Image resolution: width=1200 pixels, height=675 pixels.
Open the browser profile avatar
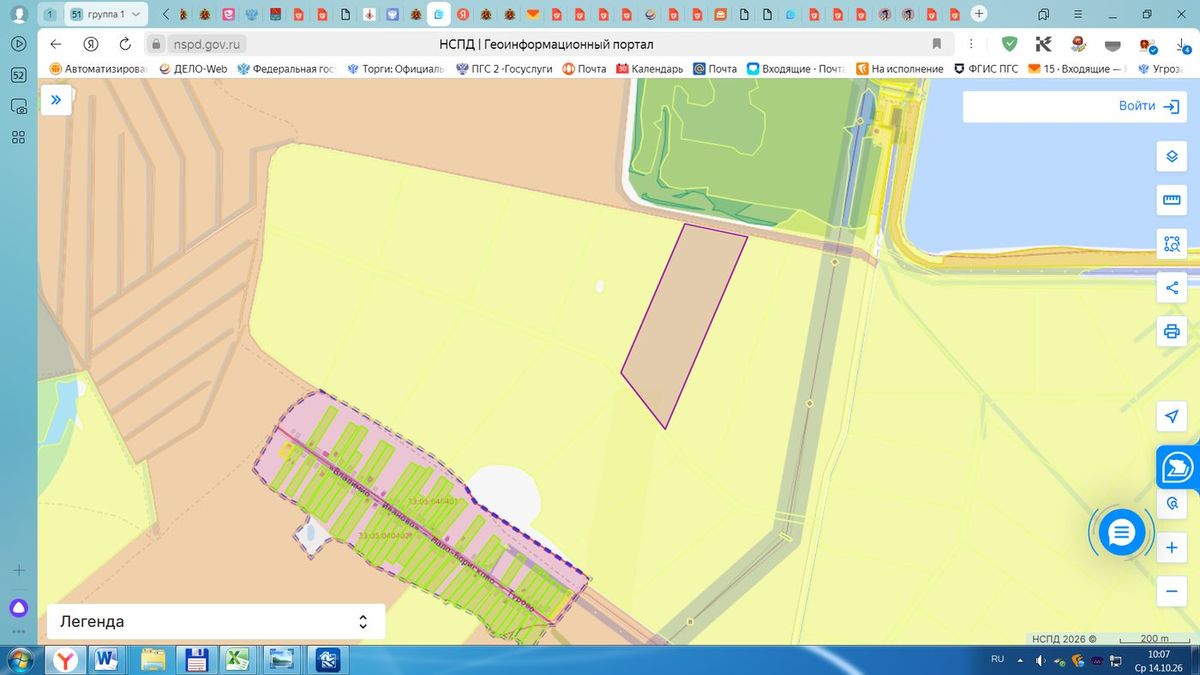[x=18, y=14]
